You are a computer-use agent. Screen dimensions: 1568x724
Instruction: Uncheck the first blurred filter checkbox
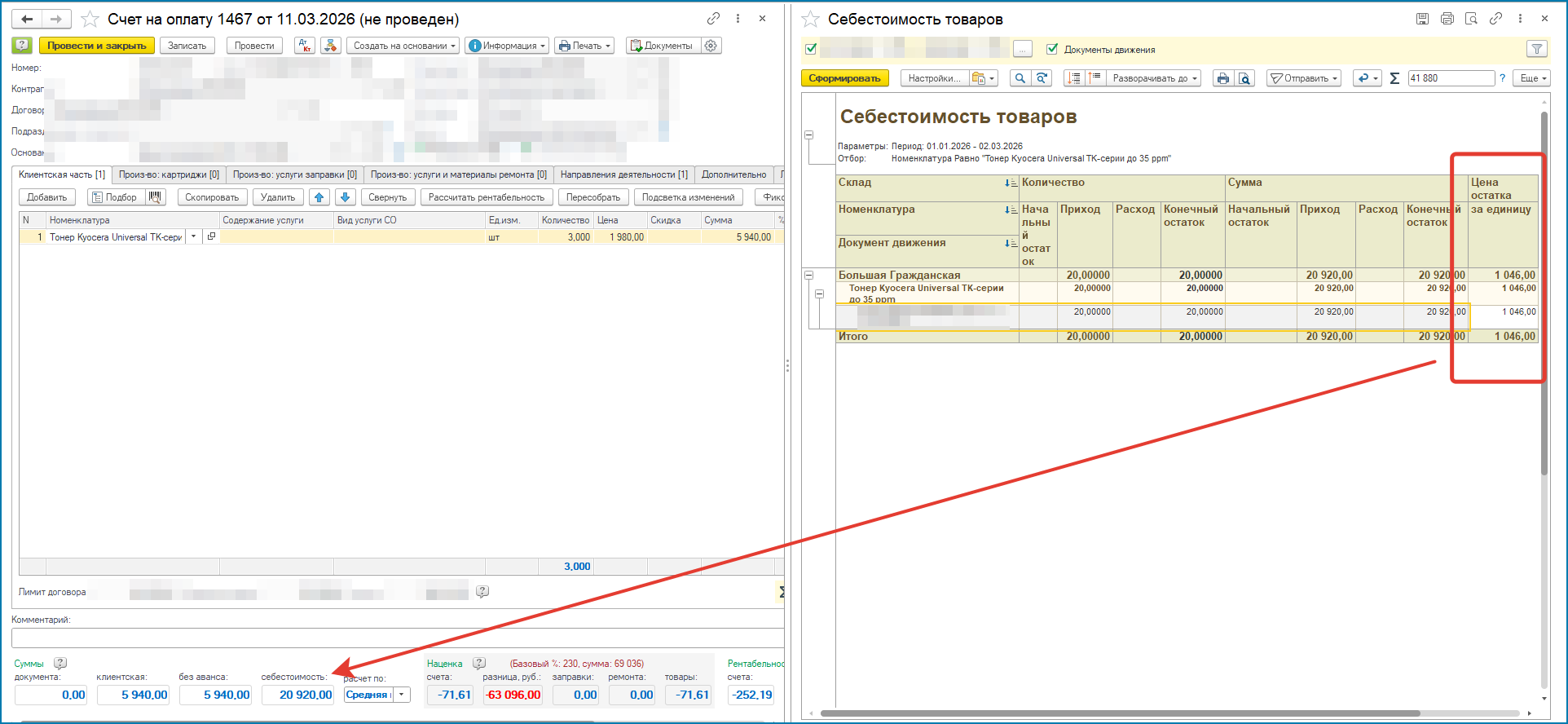(x=811, y=50)
